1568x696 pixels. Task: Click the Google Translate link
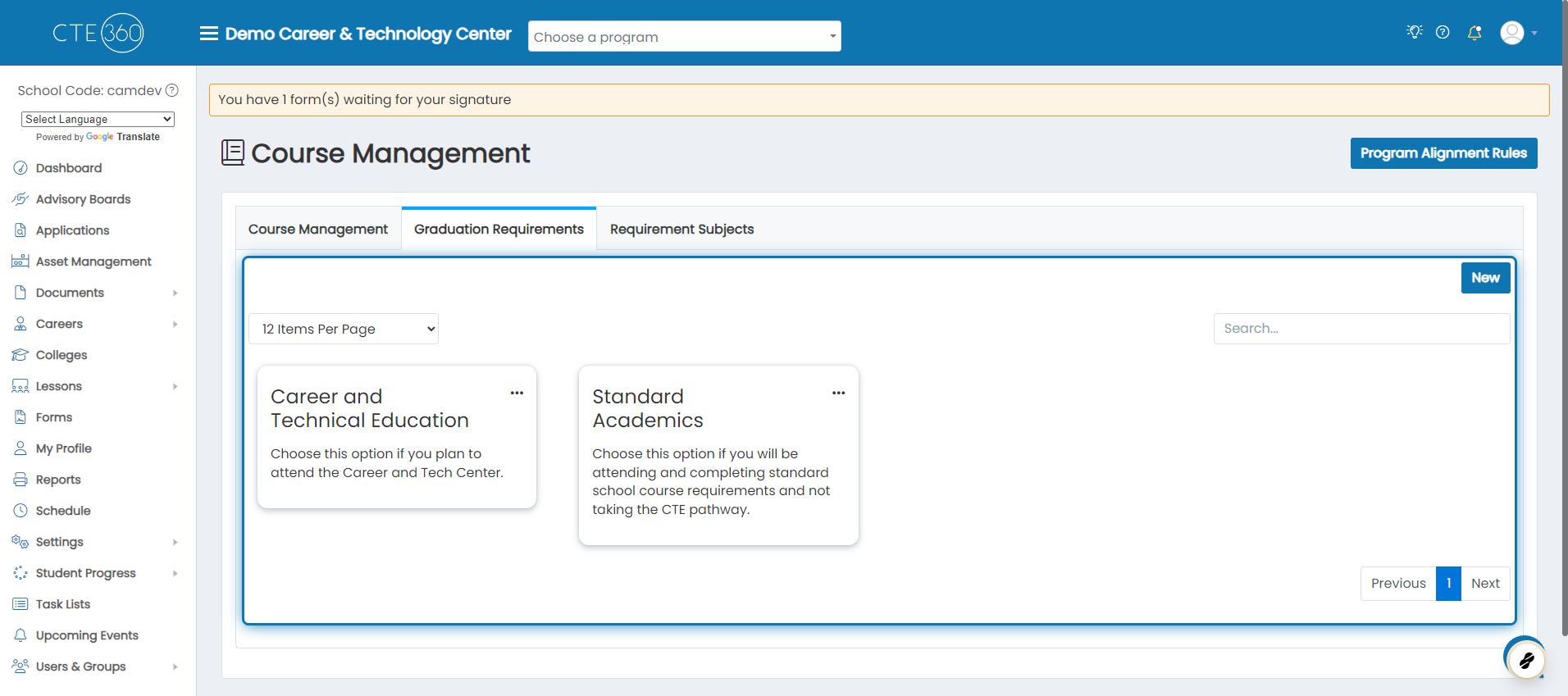[123, 137]
